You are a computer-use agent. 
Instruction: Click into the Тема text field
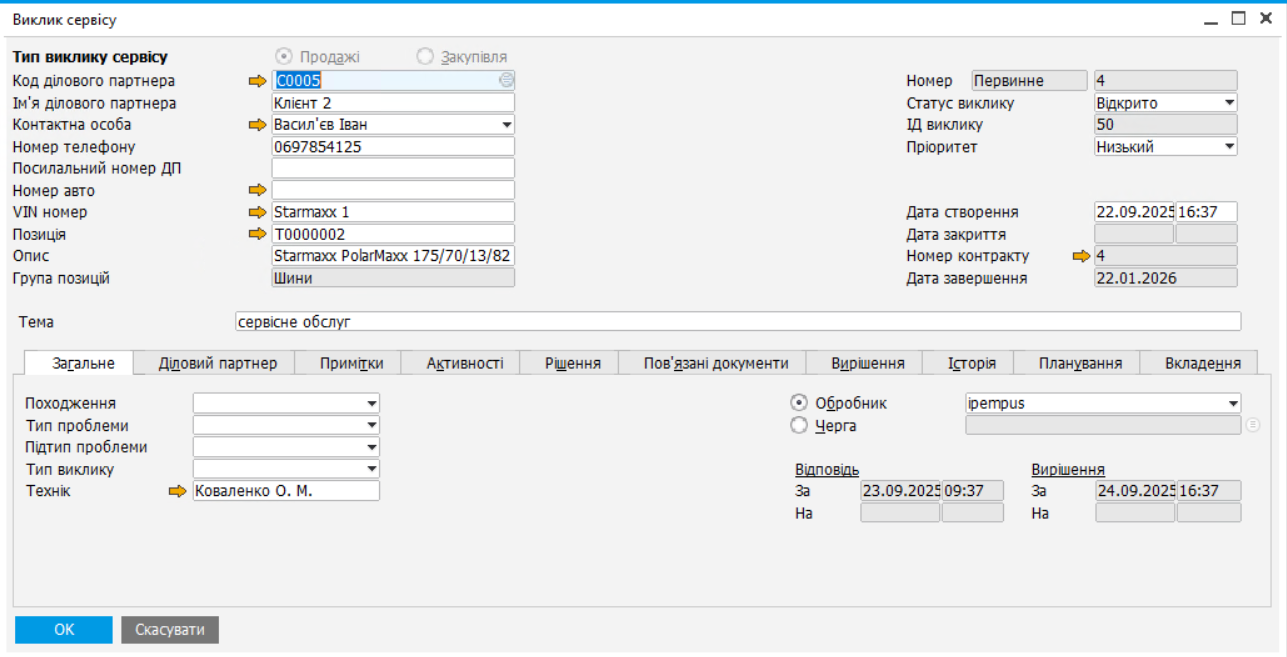click(x=737, y=321)
